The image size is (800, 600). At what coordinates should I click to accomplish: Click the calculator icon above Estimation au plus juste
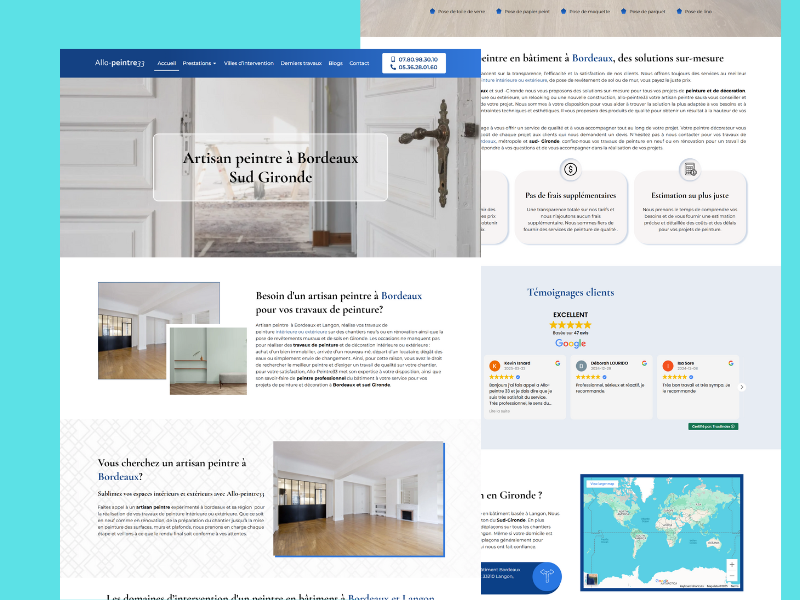690,169
